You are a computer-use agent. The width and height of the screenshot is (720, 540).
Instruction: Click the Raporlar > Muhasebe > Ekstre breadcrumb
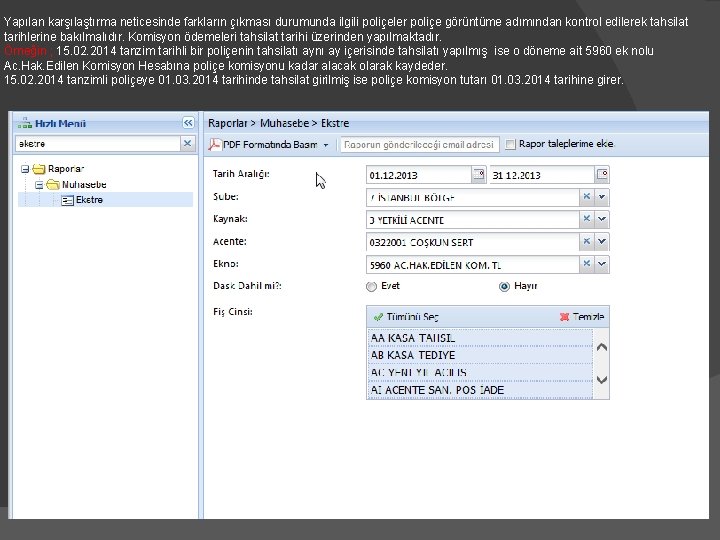pyautogui.click(x=279, y=123)
